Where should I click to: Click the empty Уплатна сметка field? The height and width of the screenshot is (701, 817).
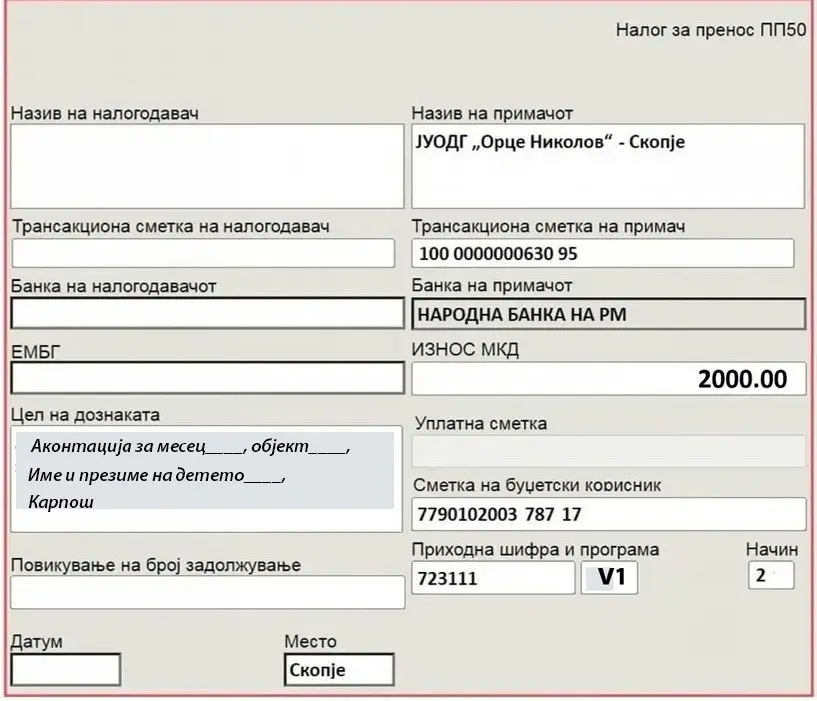tap(609, 451)
